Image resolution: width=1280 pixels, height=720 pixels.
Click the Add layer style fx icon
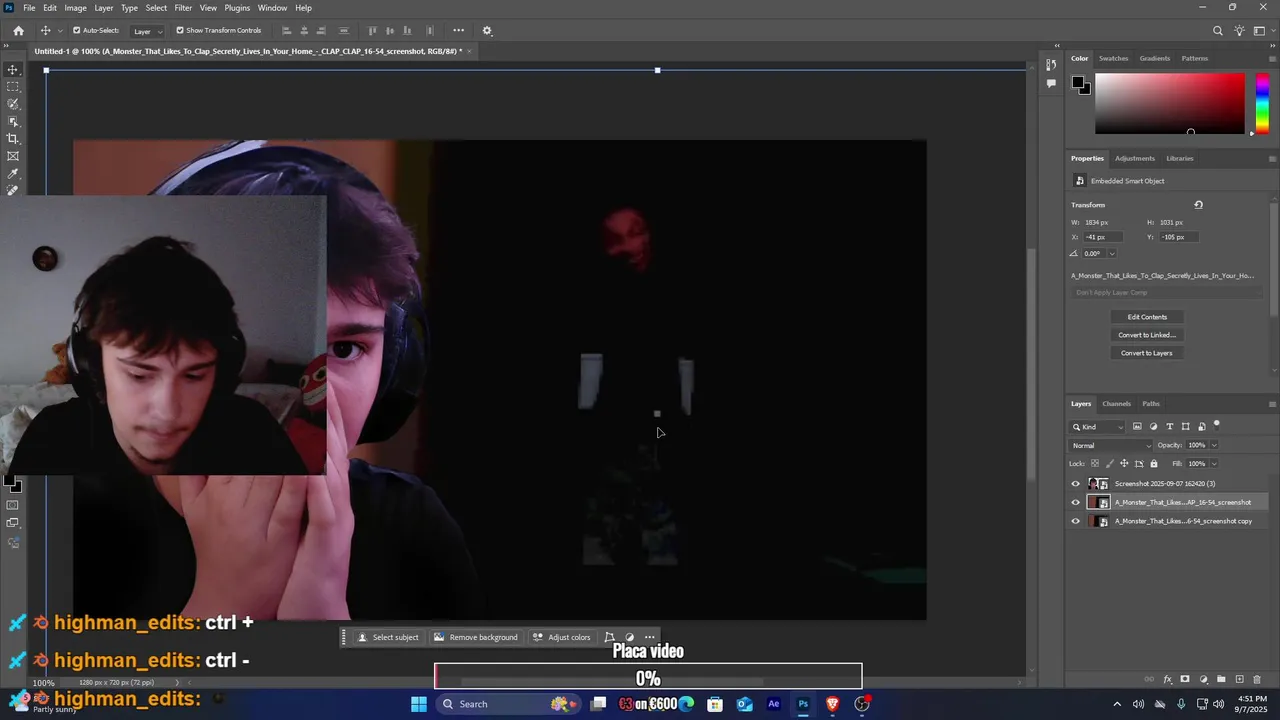[x=1167, y=679]
